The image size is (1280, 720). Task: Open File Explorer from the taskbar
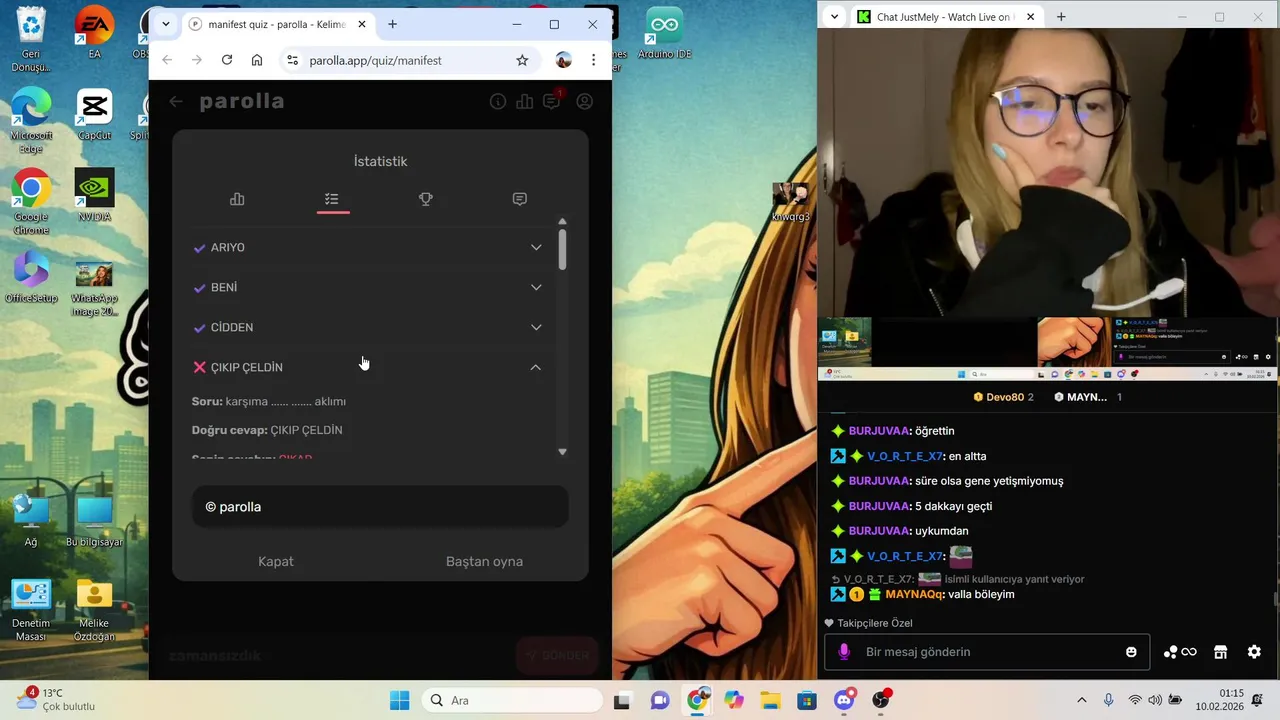tap(770, 700)
